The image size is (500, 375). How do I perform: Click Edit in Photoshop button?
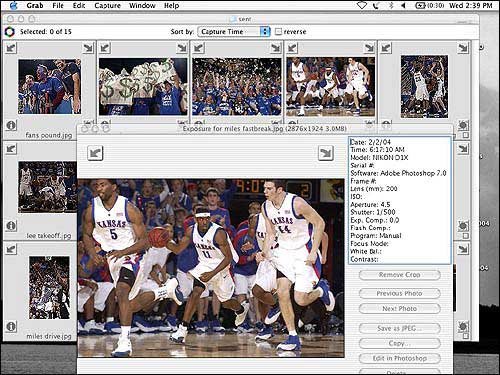coord(399,358)
